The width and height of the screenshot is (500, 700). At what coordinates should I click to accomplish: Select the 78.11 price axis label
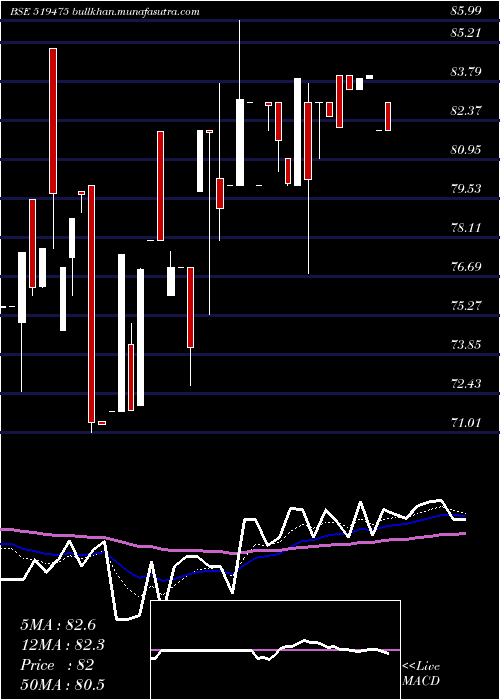pyautogui.click(x=466, y=228)
